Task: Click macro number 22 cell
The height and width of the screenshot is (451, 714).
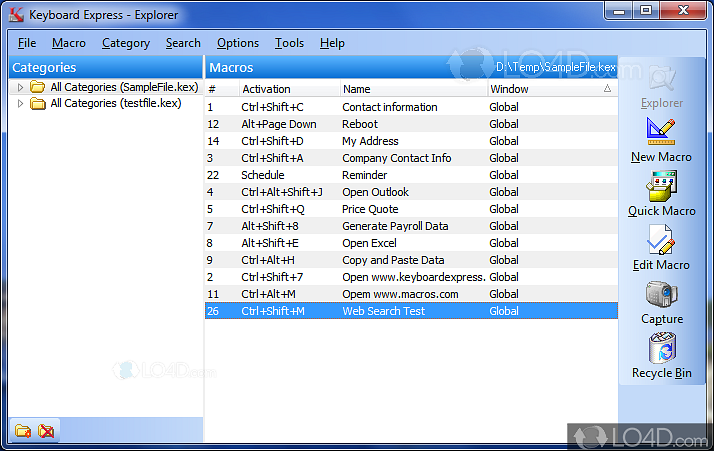Action: pos(213,175)
